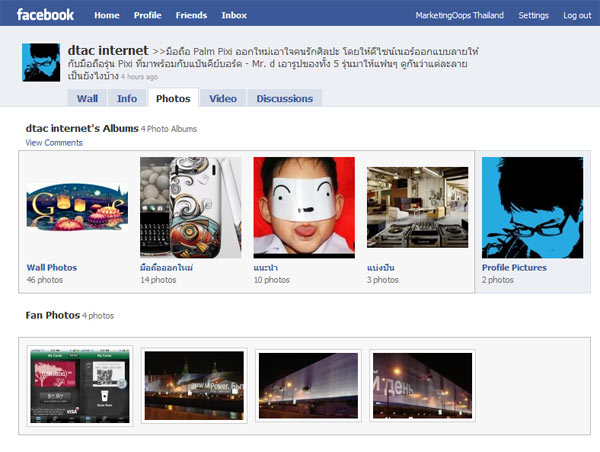Open the fan photo of plain lit building
Screen dimensions: 600x452
tap(308, 386)
